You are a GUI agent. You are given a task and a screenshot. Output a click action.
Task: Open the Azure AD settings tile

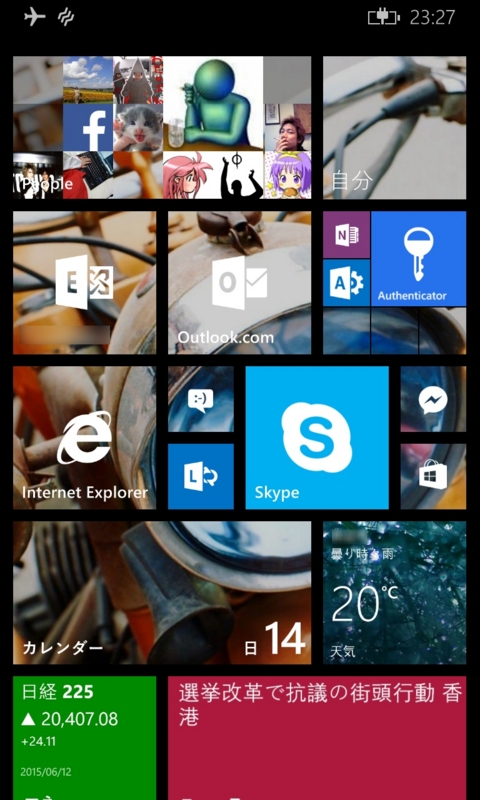(x=346, y=283)
